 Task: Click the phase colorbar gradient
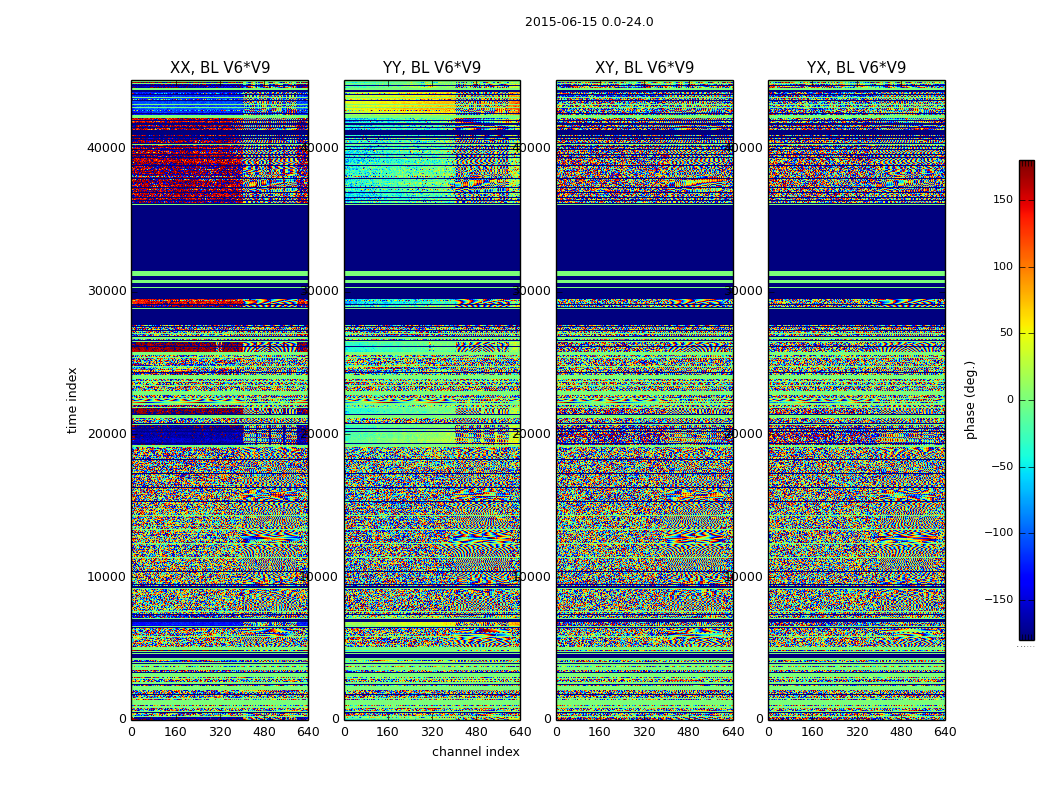click(1027, 400)
